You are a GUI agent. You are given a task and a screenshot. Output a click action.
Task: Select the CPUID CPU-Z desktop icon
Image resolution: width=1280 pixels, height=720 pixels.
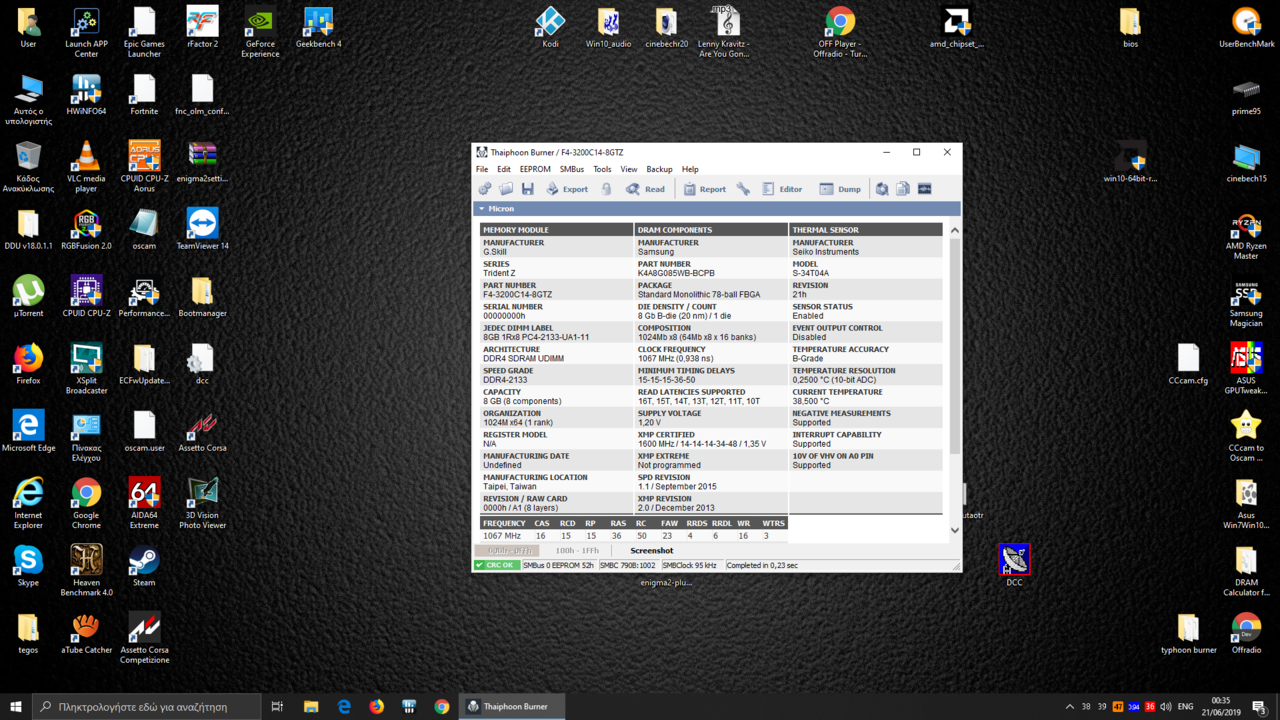(x=86, y=296)
